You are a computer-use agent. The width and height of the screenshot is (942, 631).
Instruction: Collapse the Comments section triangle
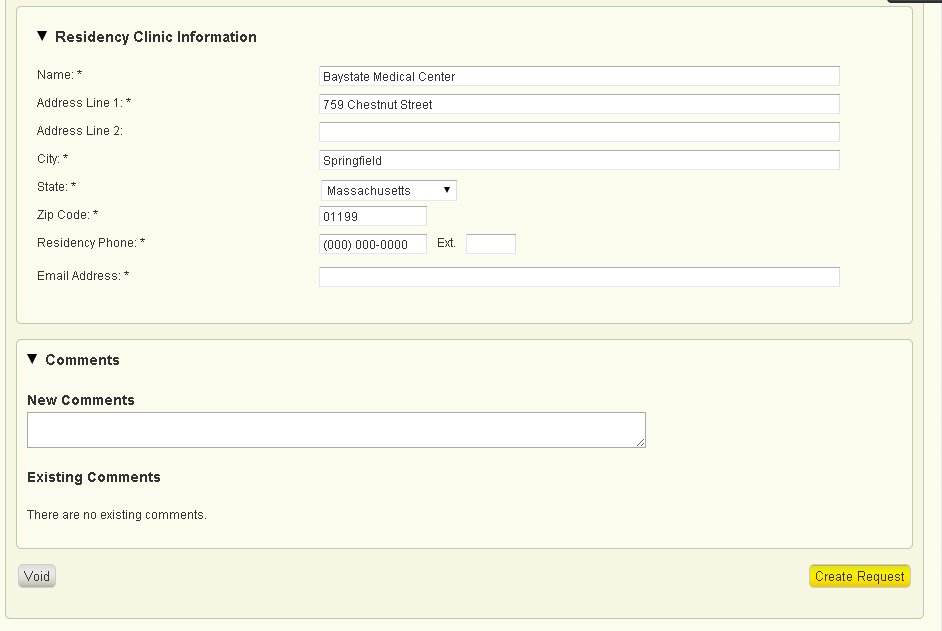point(32,359)
